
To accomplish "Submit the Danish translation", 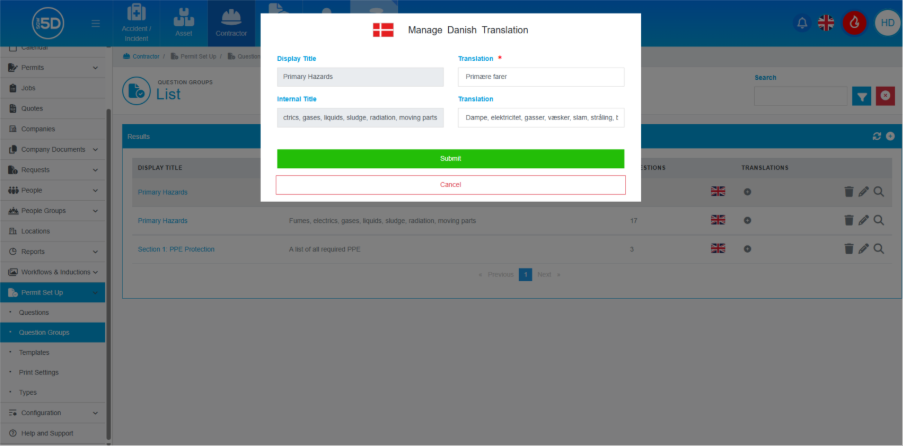I will click(450, 158).
